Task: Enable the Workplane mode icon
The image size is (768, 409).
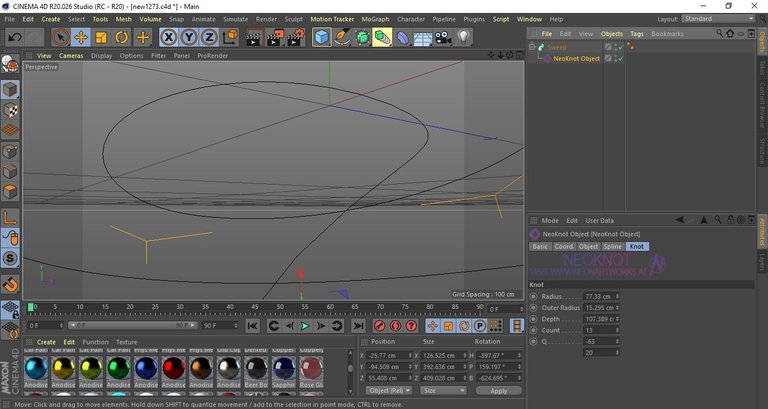Action: click(10, 131)
